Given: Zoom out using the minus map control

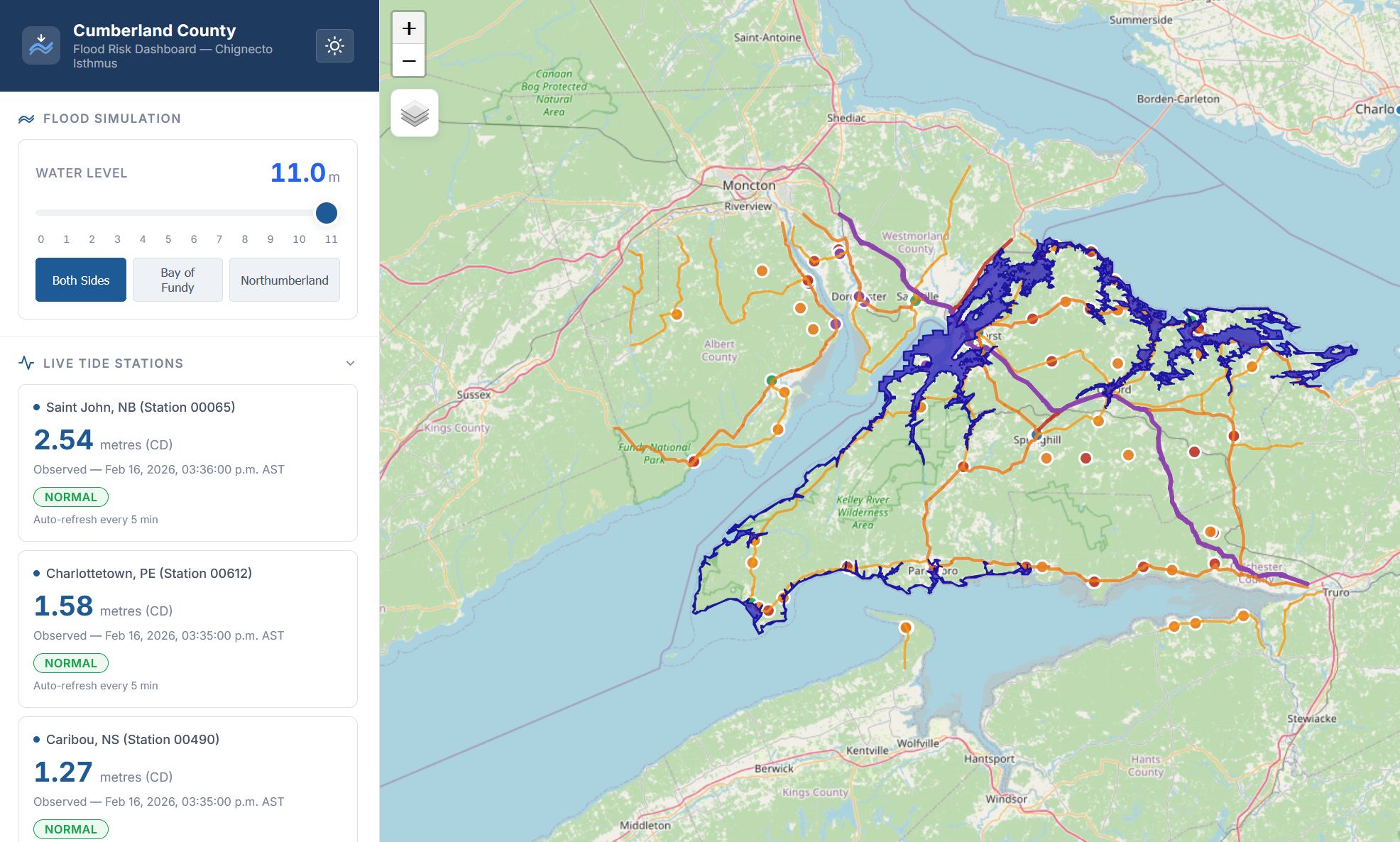Looking at the screenshot, I should [409, 61].
